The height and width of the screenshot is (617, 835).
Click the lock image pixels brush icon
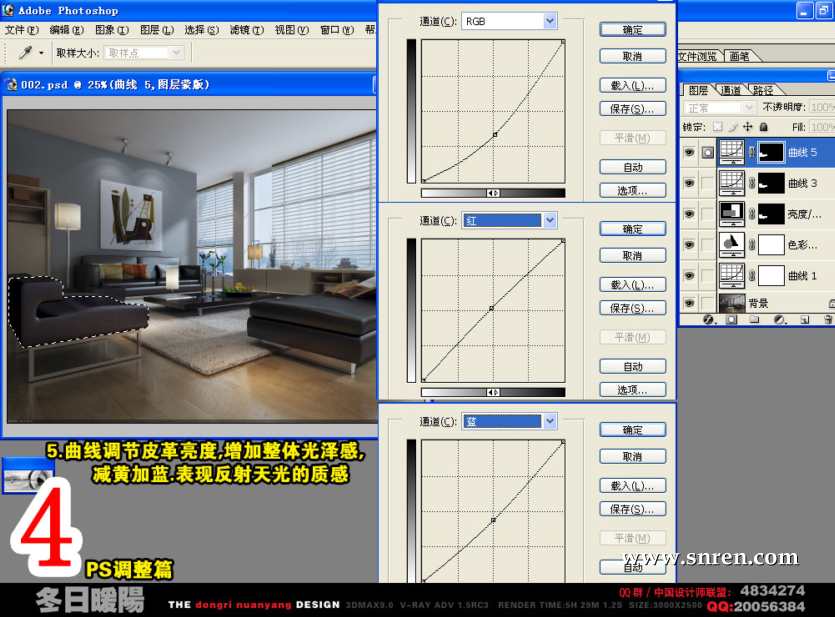pos(733,127)
